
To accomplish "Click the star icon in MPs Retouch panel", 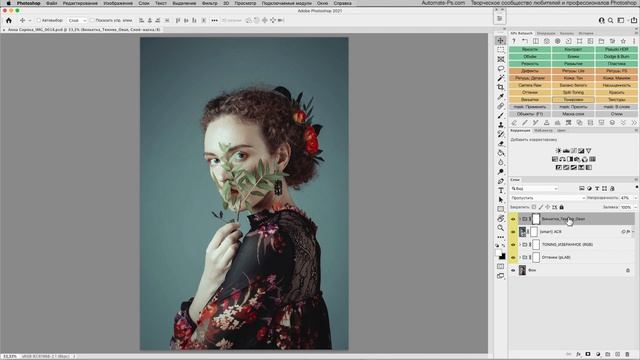I will 623,41.
